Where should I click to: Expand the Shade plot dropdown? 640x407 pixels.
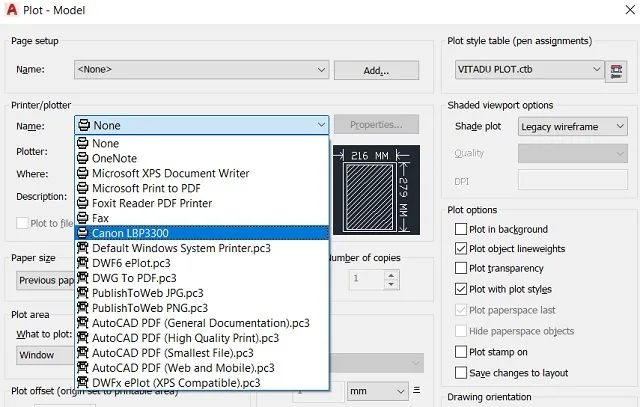571,127
